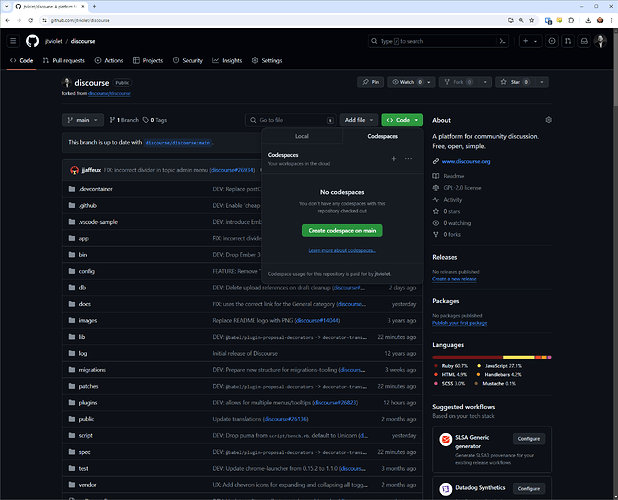Click the GPL-2.0 license link
The width and height of the screenshot is (618, 500).
462,188
